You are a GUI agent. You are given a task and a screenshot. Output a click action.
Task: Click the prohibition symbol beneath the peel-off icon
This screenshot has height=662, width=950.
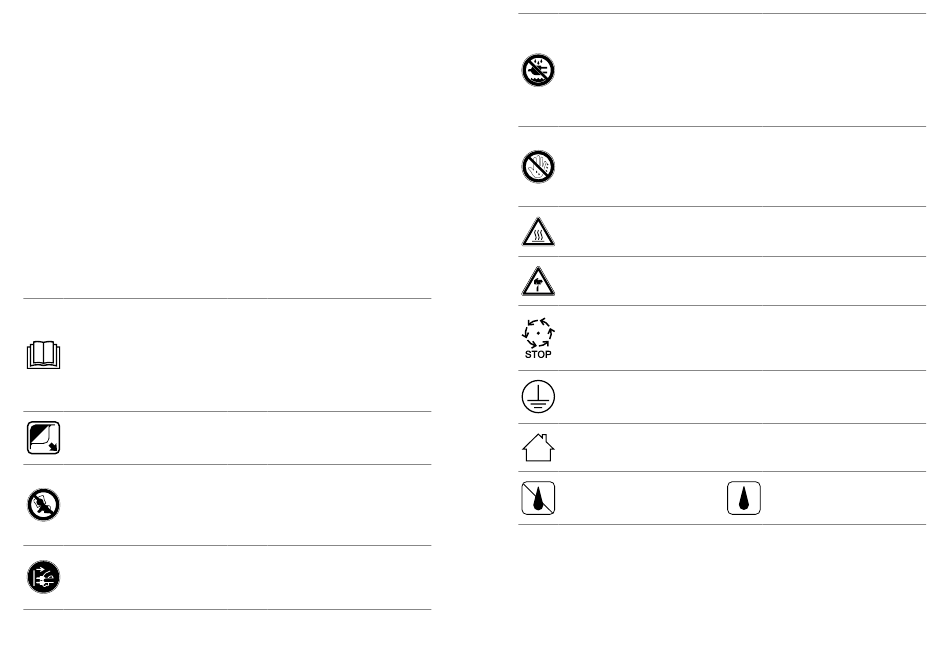coord(44,505)
